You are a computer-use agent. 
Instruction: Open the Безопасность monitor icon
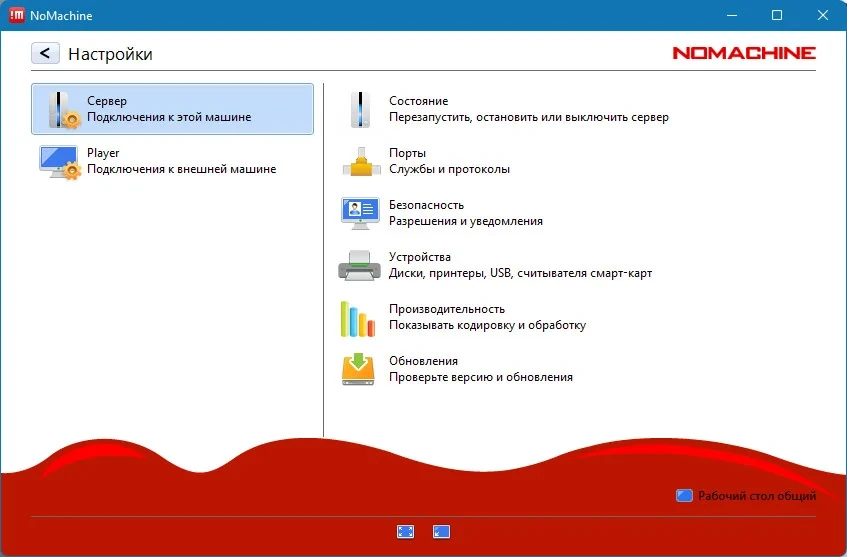[360, 213]
